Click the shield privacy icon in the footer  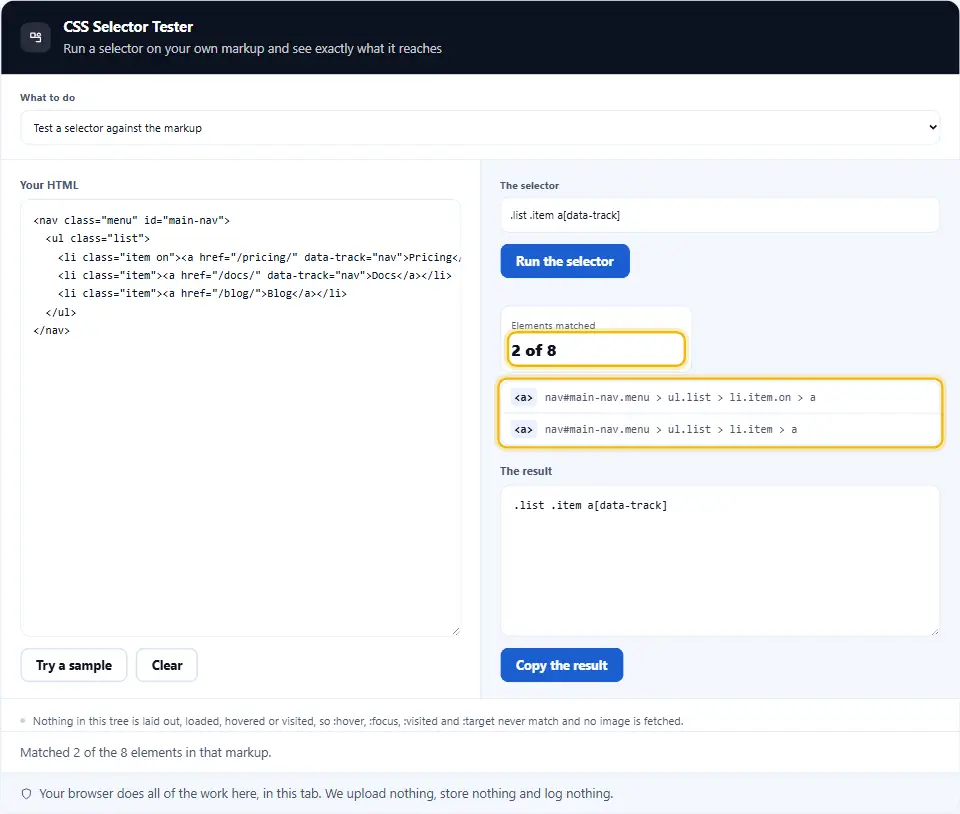click(x=26, y=794)
